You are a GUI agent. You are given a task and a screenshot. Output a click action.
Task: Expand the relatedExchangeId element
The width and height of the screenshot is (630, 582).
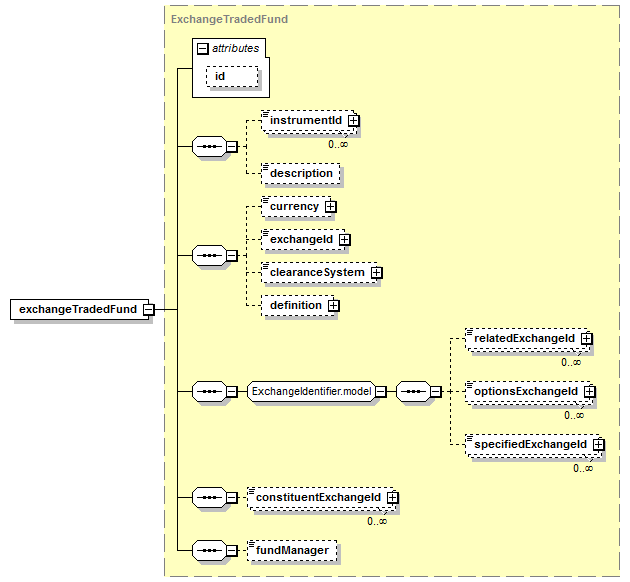pyautogui.click(x=587, y=339)
